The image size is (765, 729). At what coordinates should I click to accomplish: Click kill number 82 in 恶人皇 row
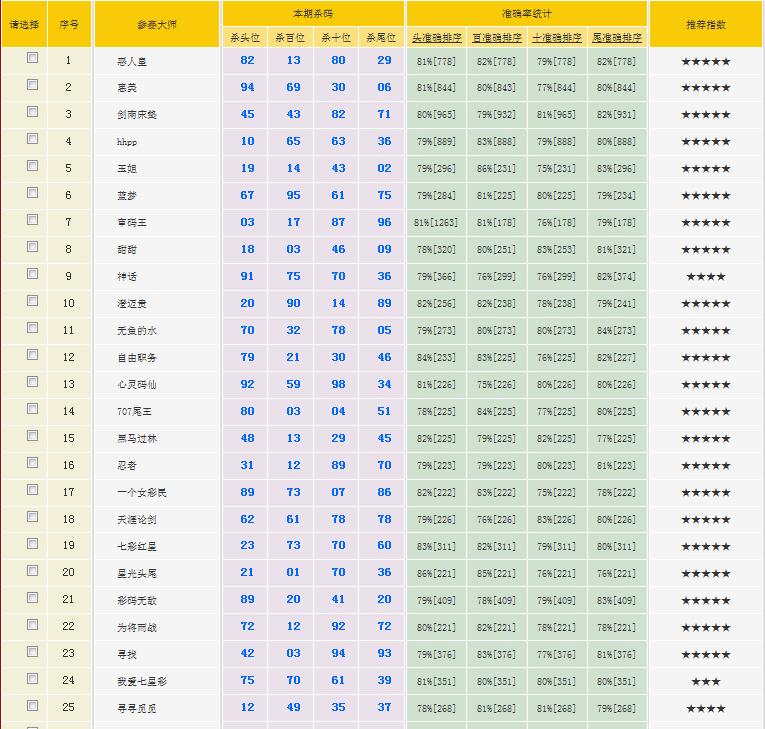[x=247, y=61]
